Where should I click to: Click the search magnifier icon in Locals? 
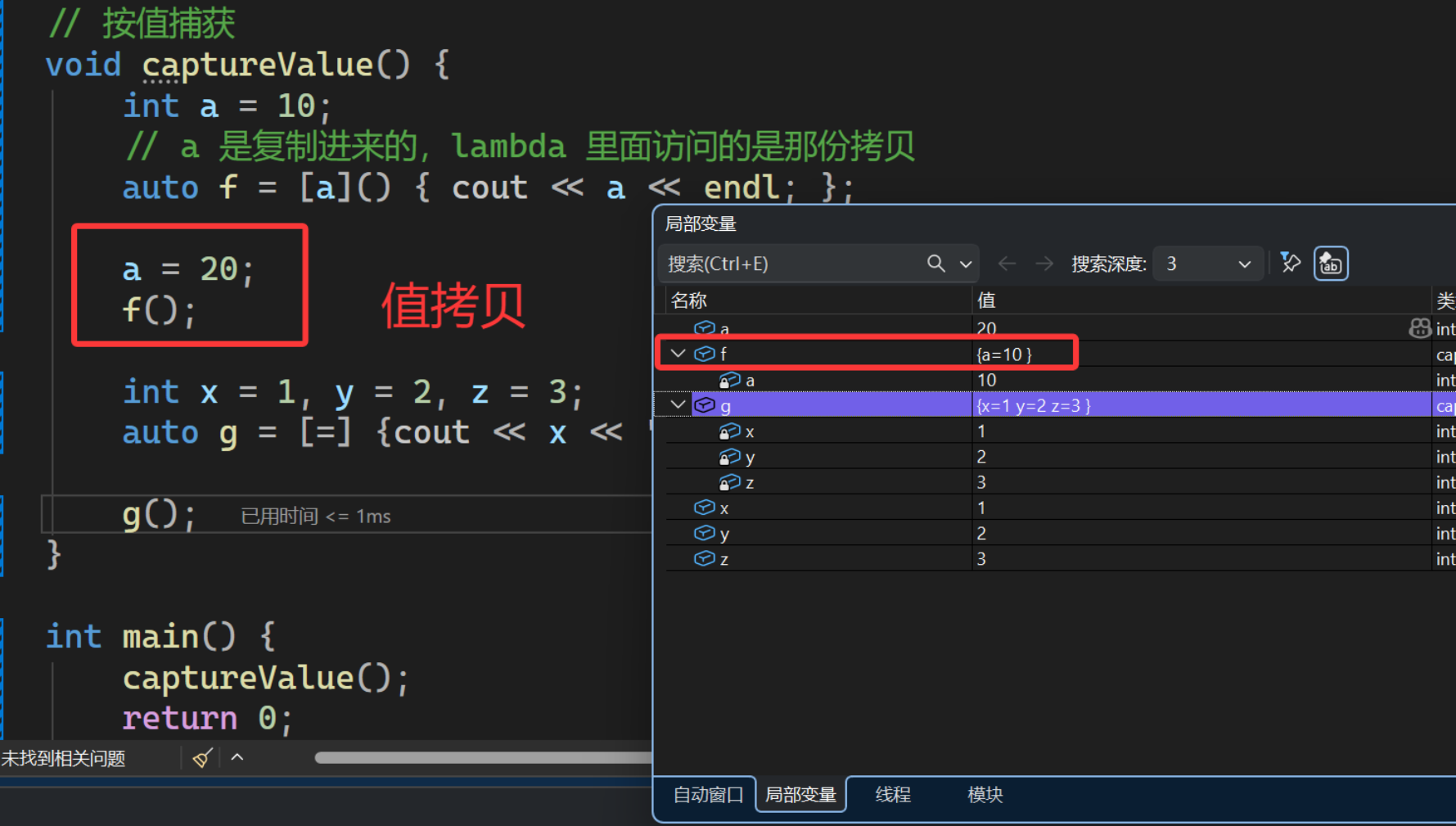935,264
